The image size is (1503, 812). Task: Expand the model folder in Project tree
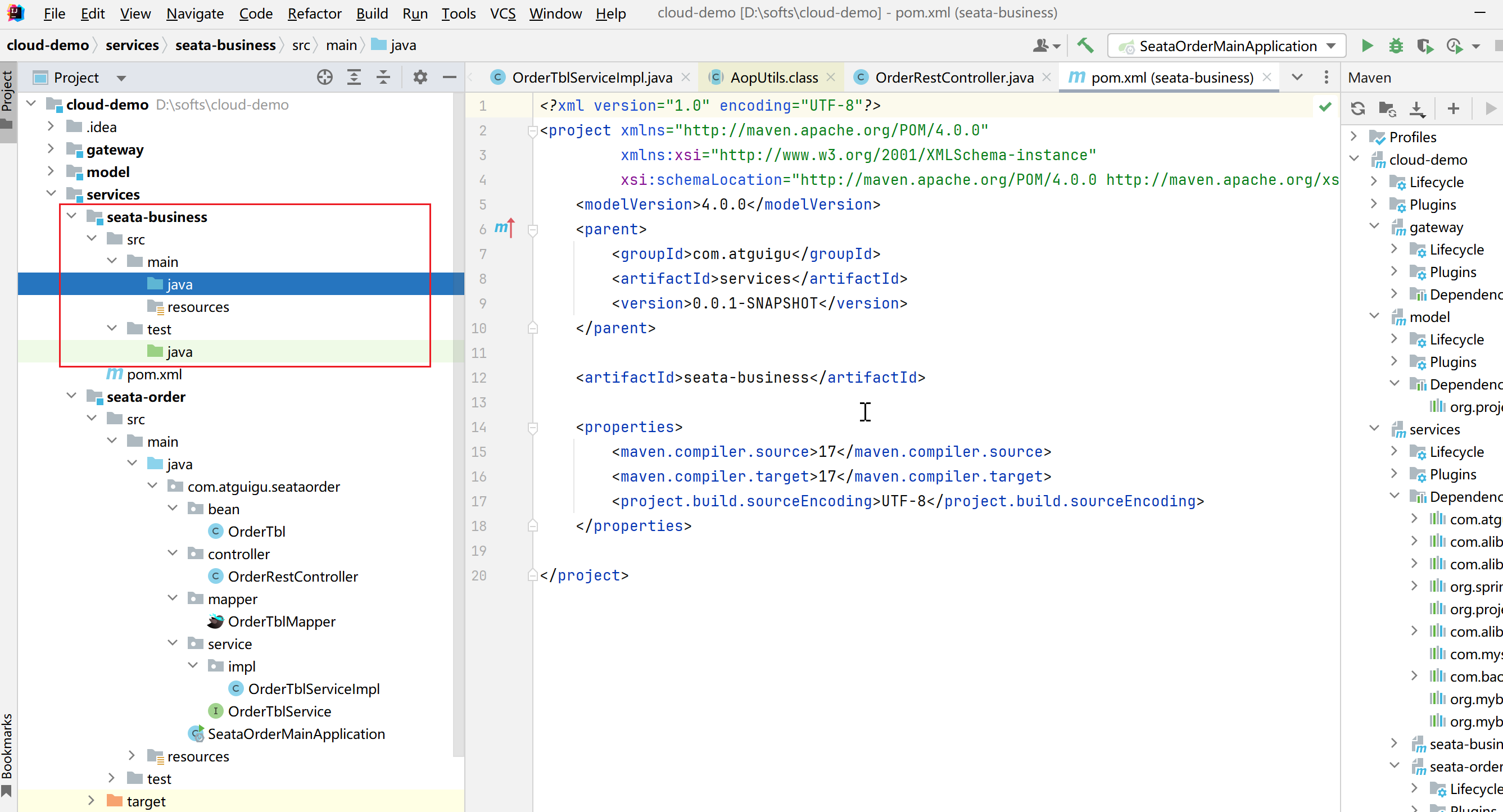coord(51,171)
